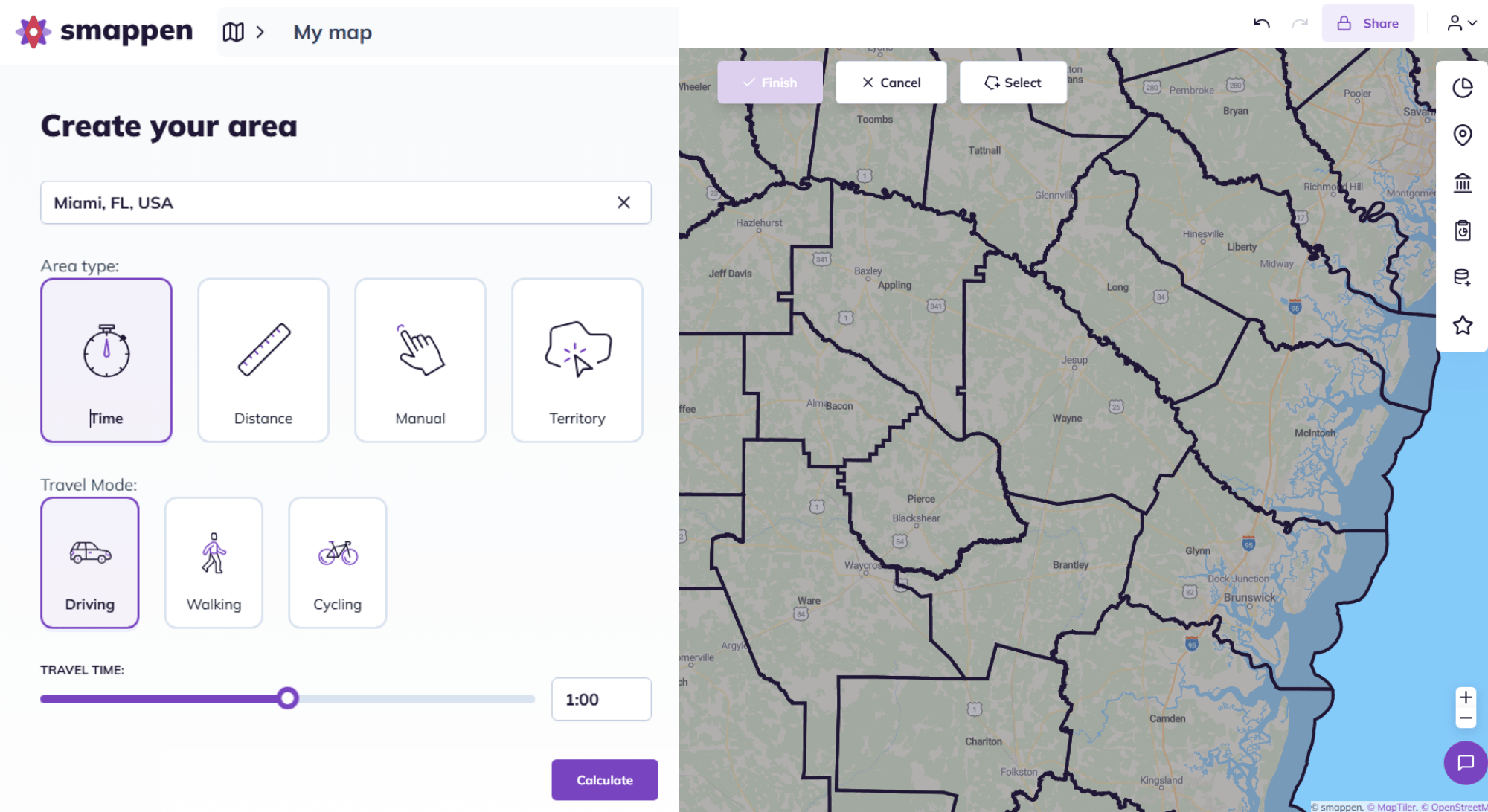Image resolution: width=1488 pixels, height=812 pixels.
Task: Click the travel time slider handle
Action: click(288, 698)
